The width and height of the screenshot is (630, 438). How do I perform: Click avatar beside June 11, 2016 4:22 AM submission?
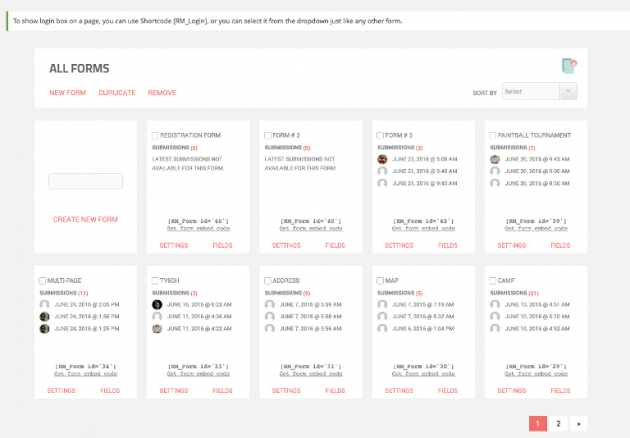pyautogui.click(x=157, y=329)
